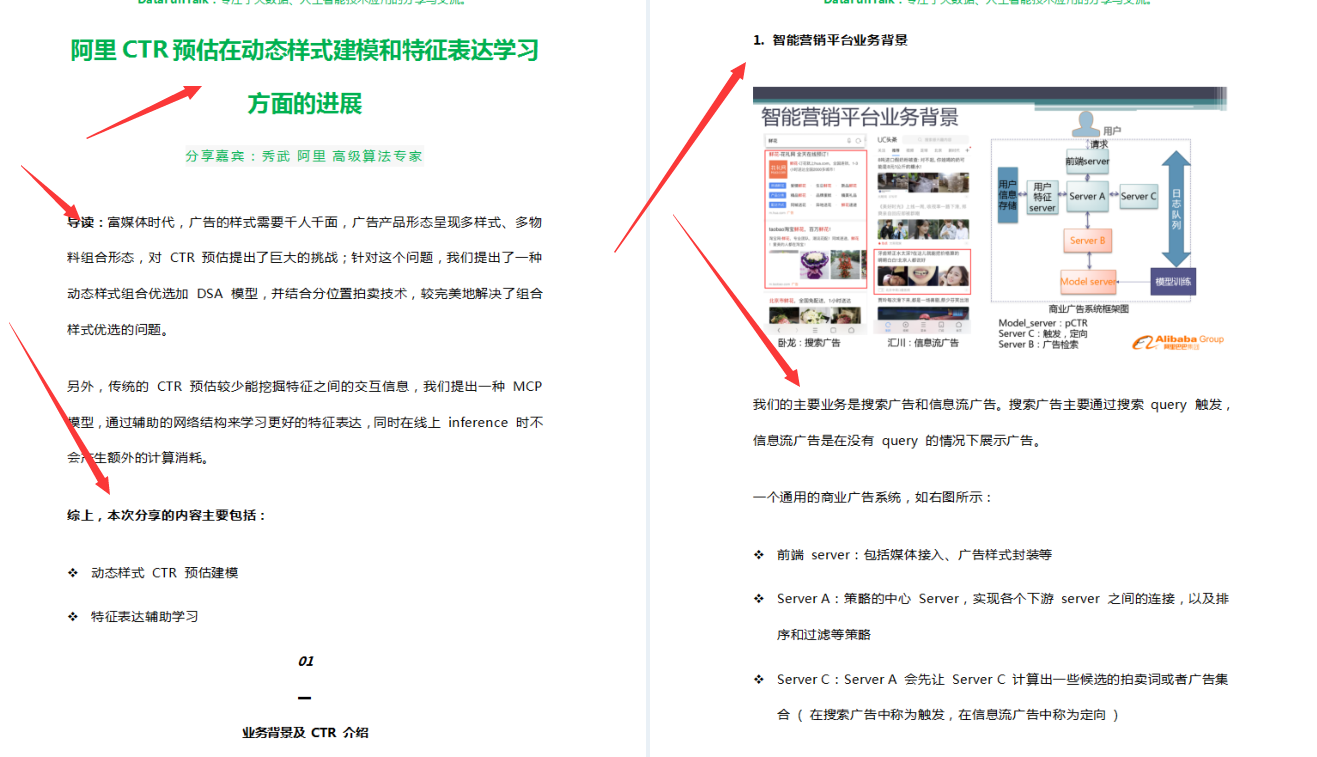Screen dimensions: 1317x757
Task: Select the orange Server B box
Action: tap(1087, 241)
